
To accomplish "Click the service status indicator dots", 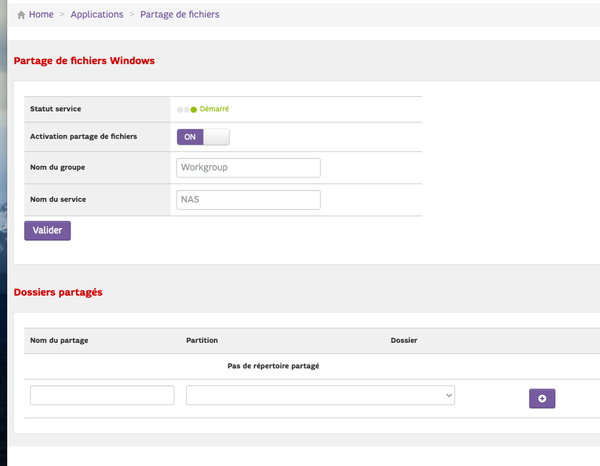I will [186, 109].
